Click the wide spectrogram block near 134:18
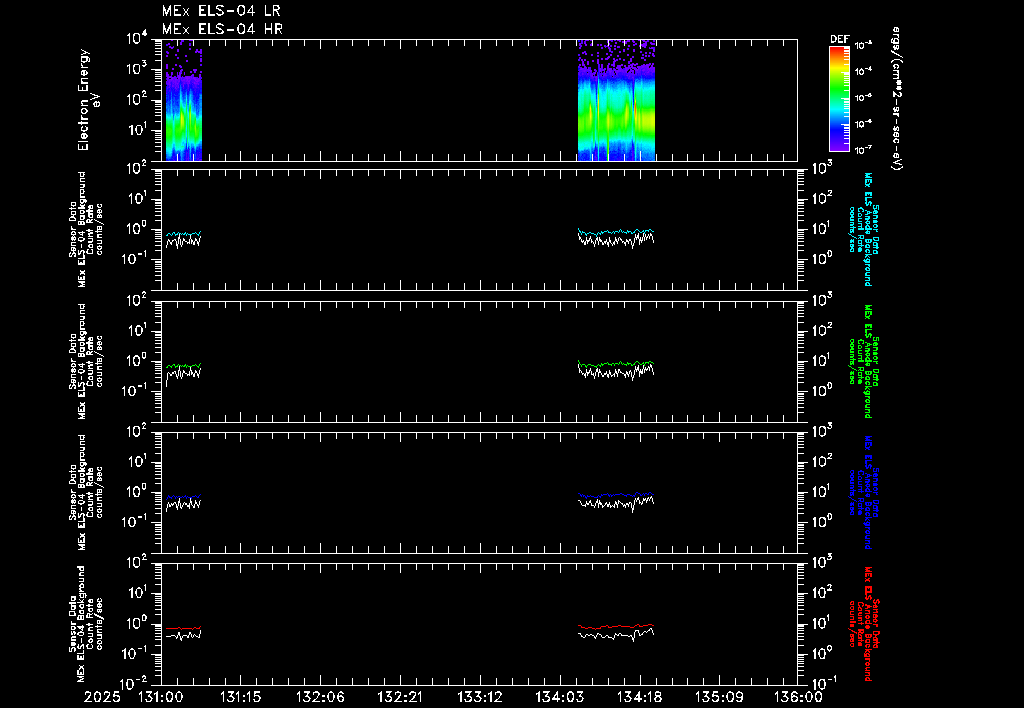 616,101
